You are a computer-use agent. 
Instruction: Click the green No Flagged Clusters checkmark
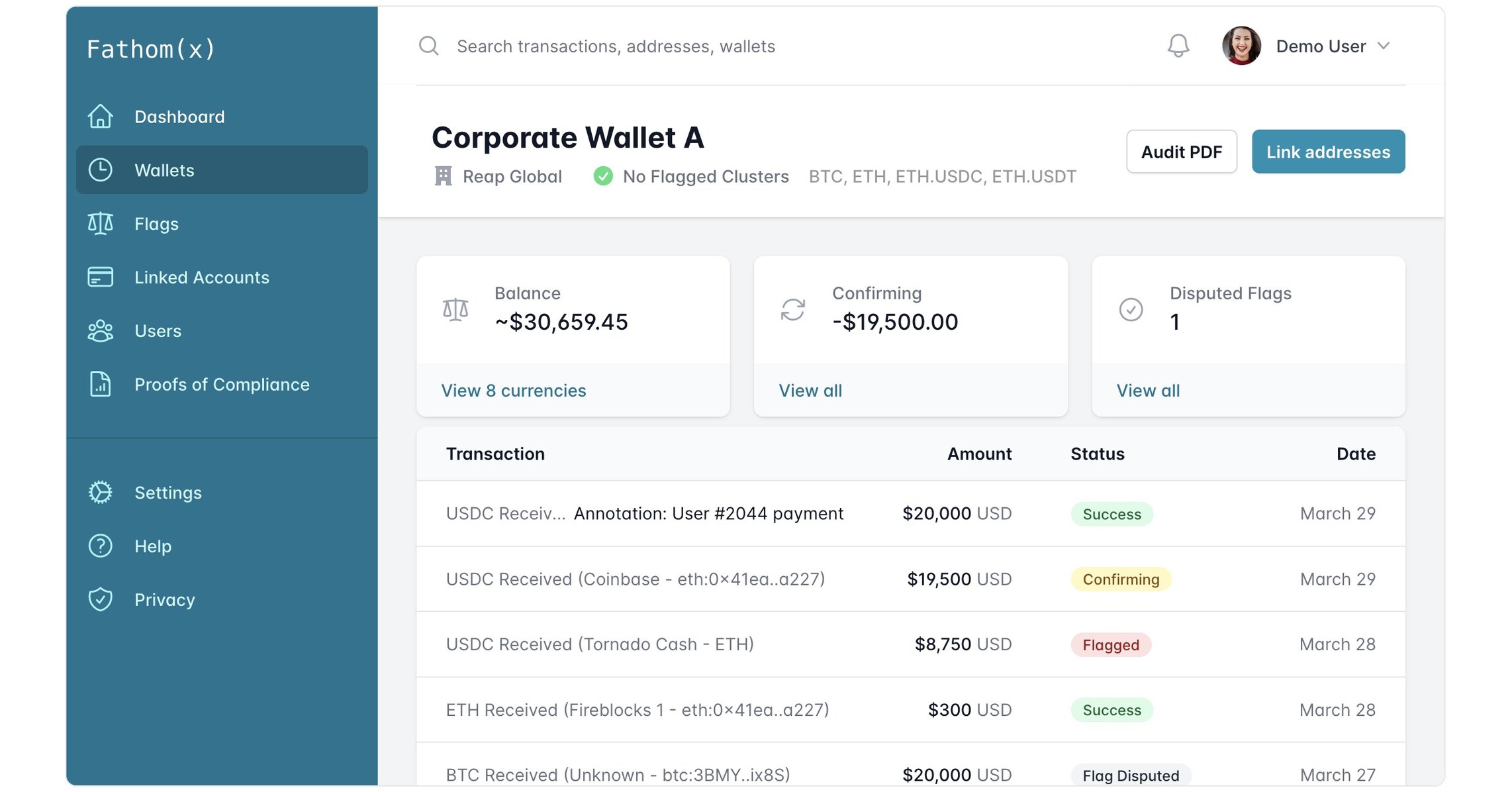[603, 176]
